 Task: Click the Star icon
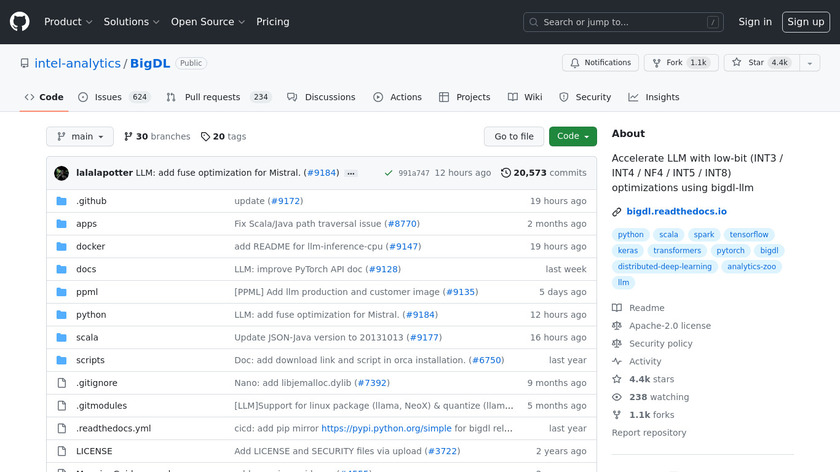(x=737, y=63)
